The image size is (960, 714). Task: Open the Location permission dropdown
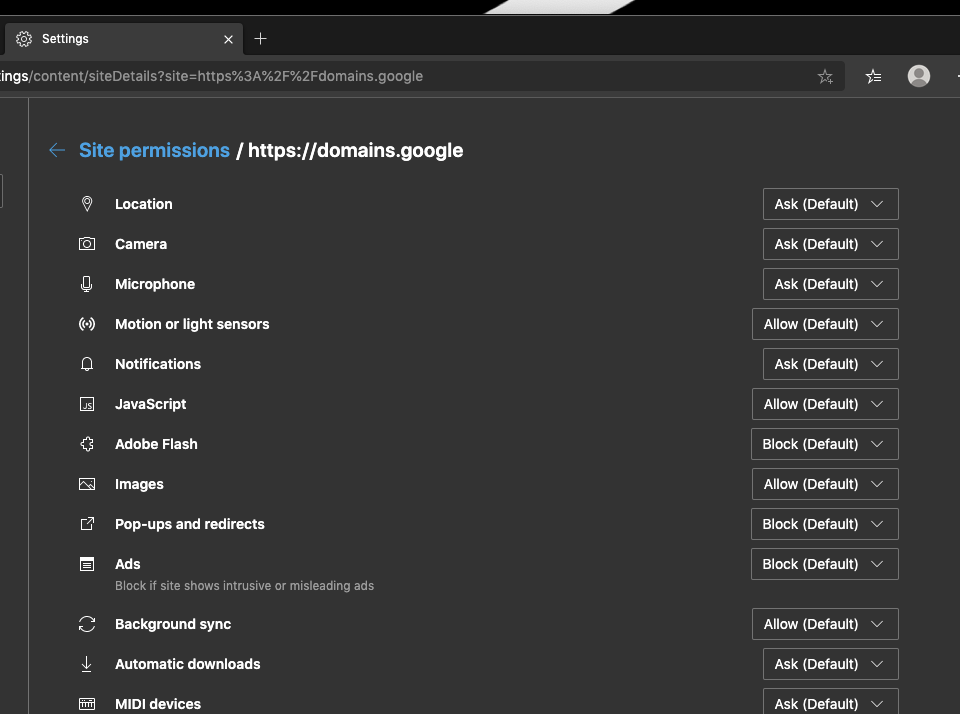(830, 204)
